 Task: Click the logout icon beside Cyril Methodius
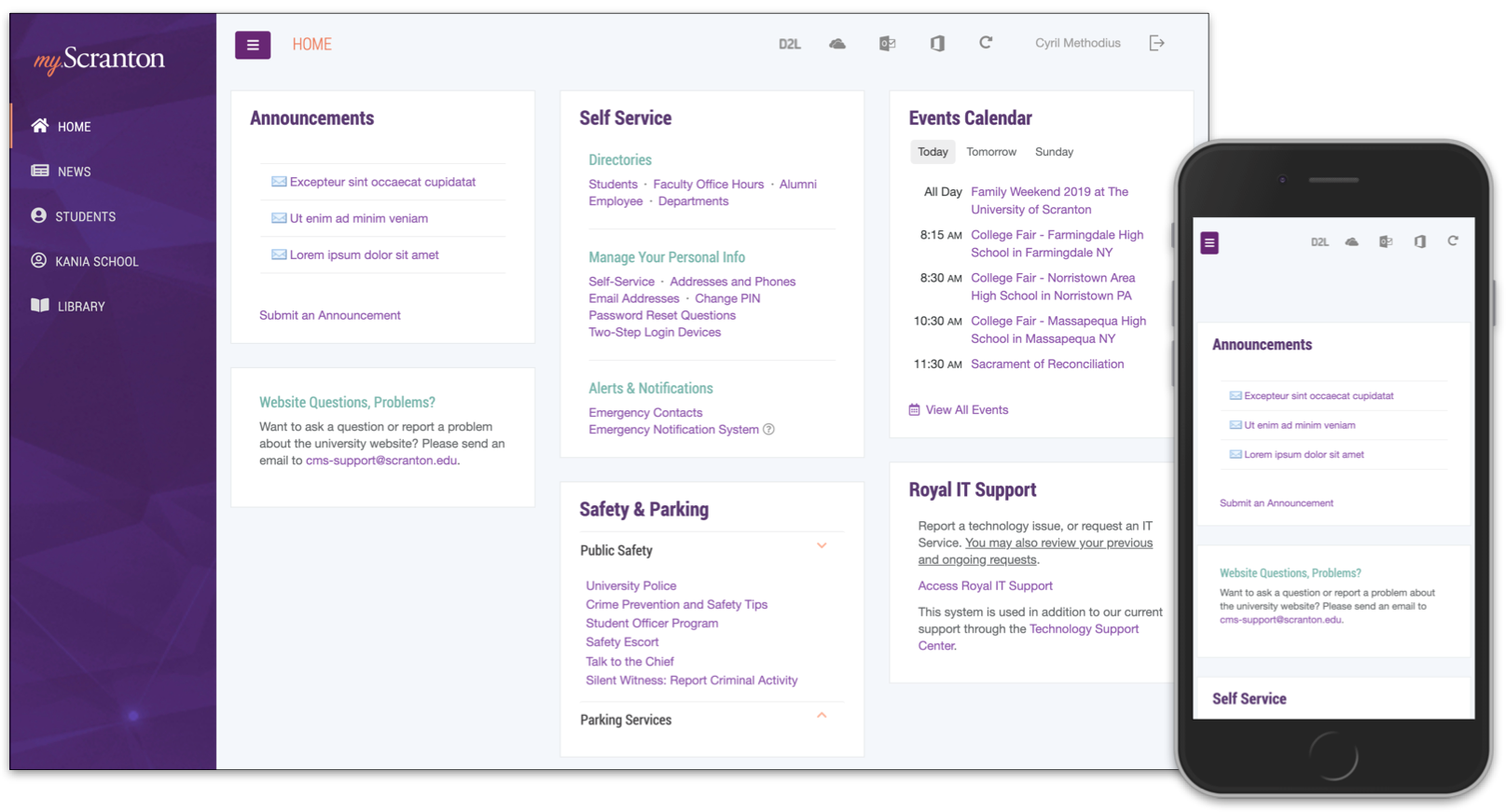tap(1156, 43)
